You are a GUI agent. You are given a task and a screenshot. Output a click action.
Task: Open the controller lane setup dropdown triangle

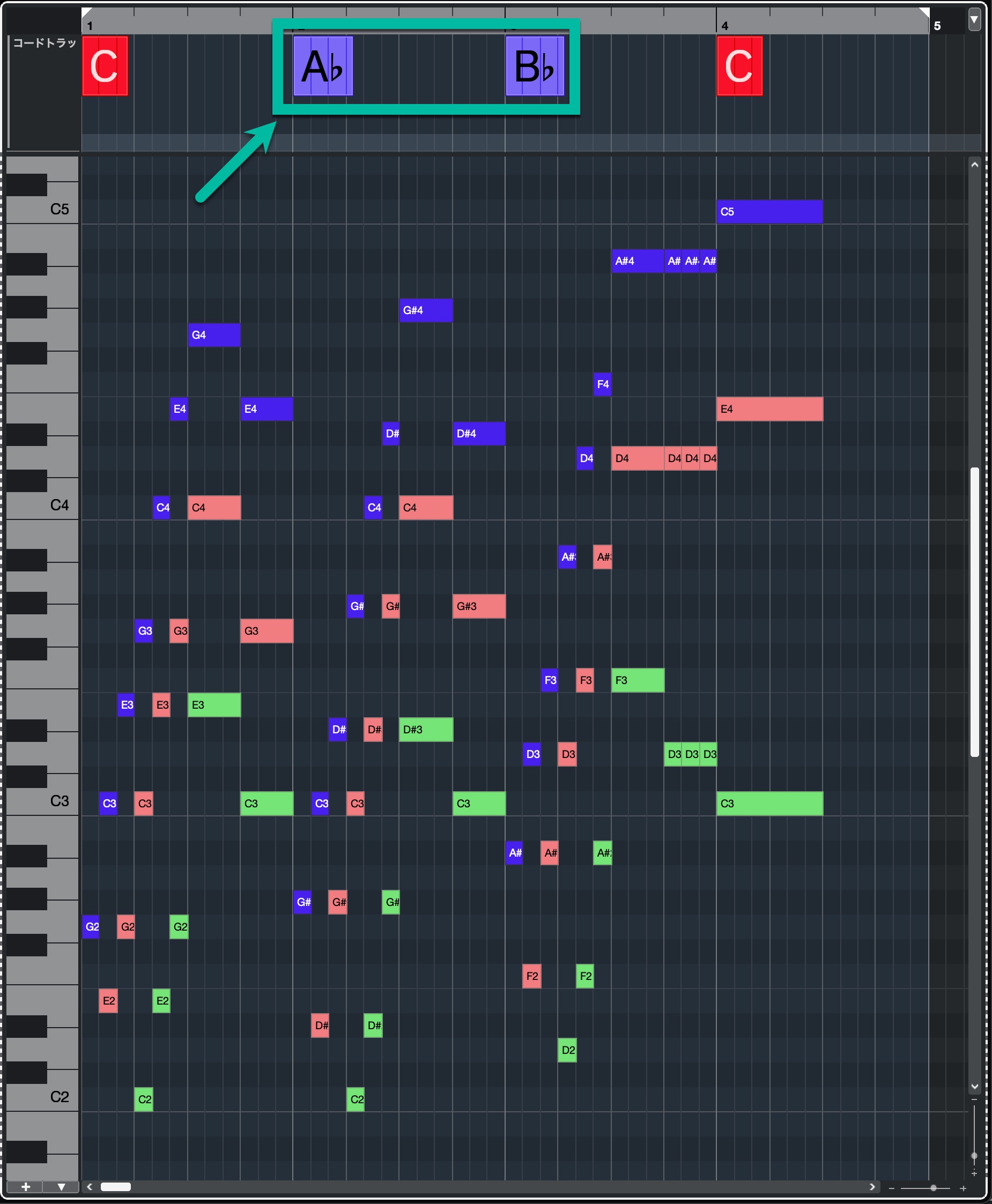click(x=61, y=1187)
